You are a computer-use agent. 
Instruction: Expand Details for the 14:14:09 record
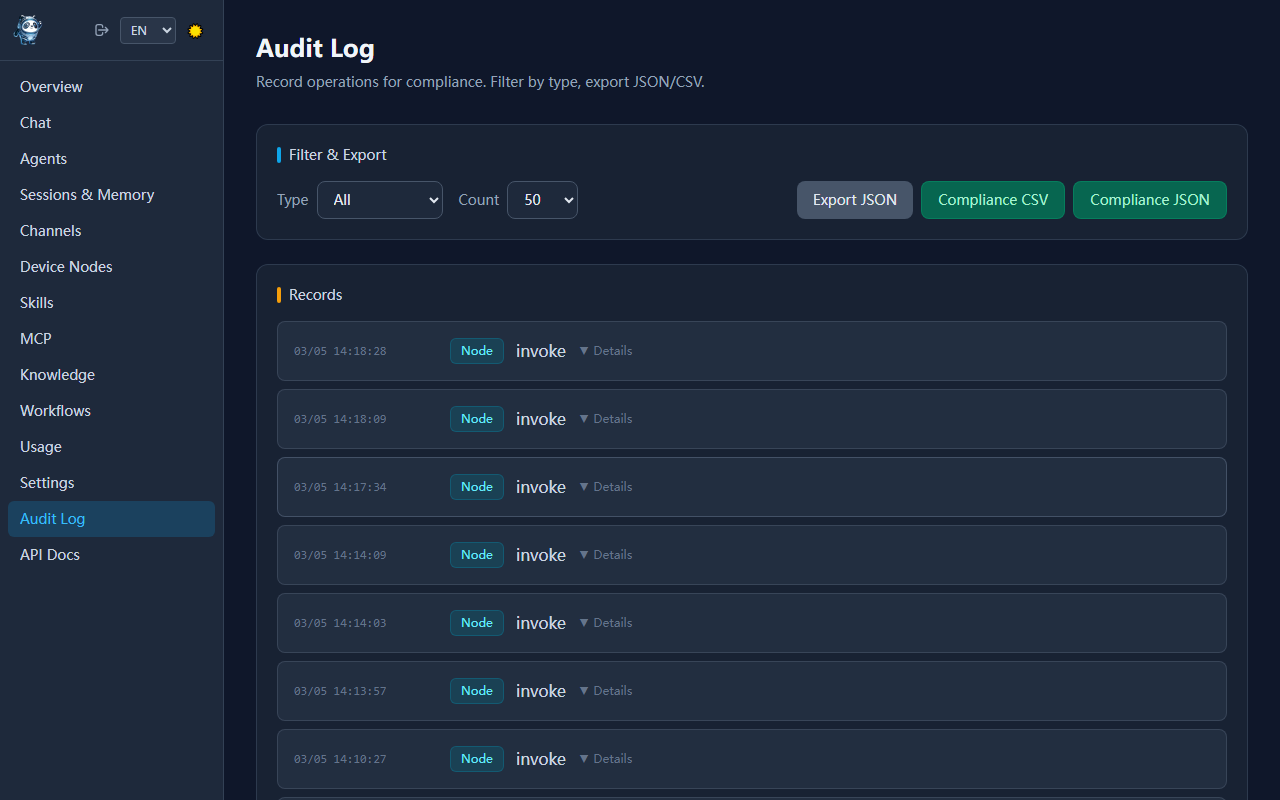606,555
